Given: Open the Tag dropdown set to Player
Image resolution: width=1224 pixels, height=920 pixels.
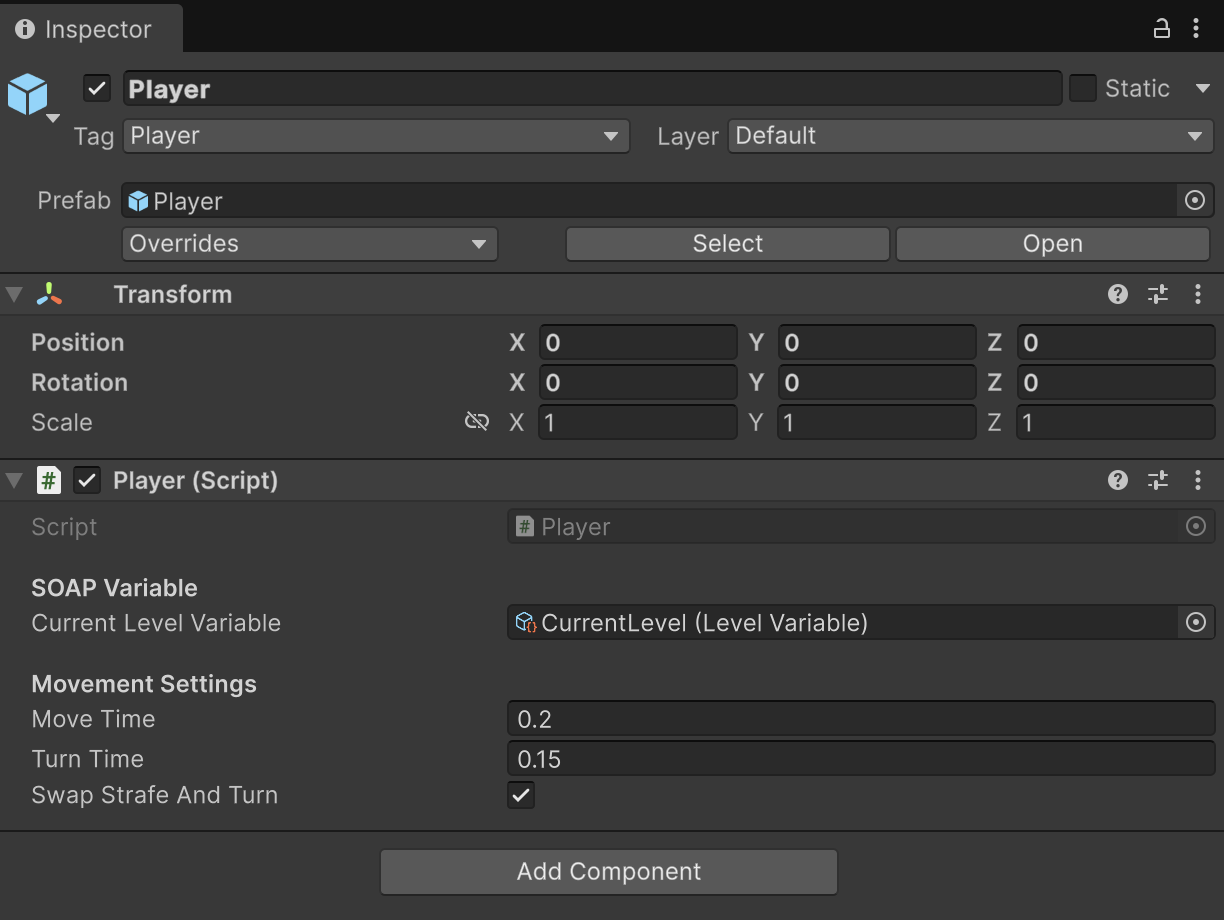Looking at the screenshot, I should click(376, 136).
